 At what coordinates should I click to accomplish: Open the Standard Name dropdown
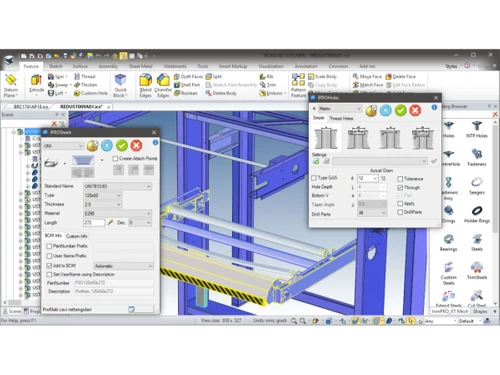(117, 186)
